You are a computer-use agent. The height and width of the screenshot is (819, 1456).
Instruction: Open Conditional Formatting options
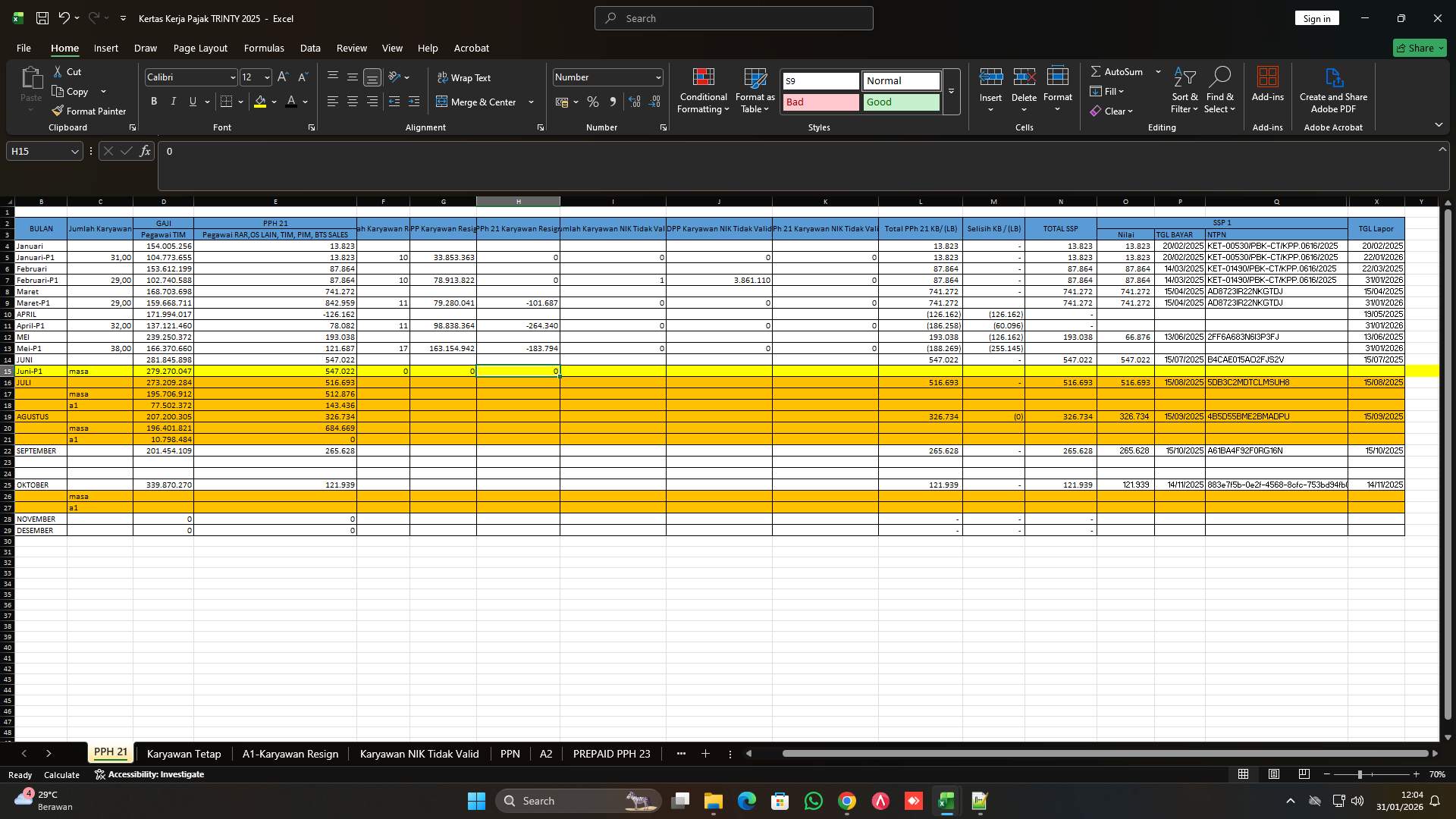click(703, 90)
